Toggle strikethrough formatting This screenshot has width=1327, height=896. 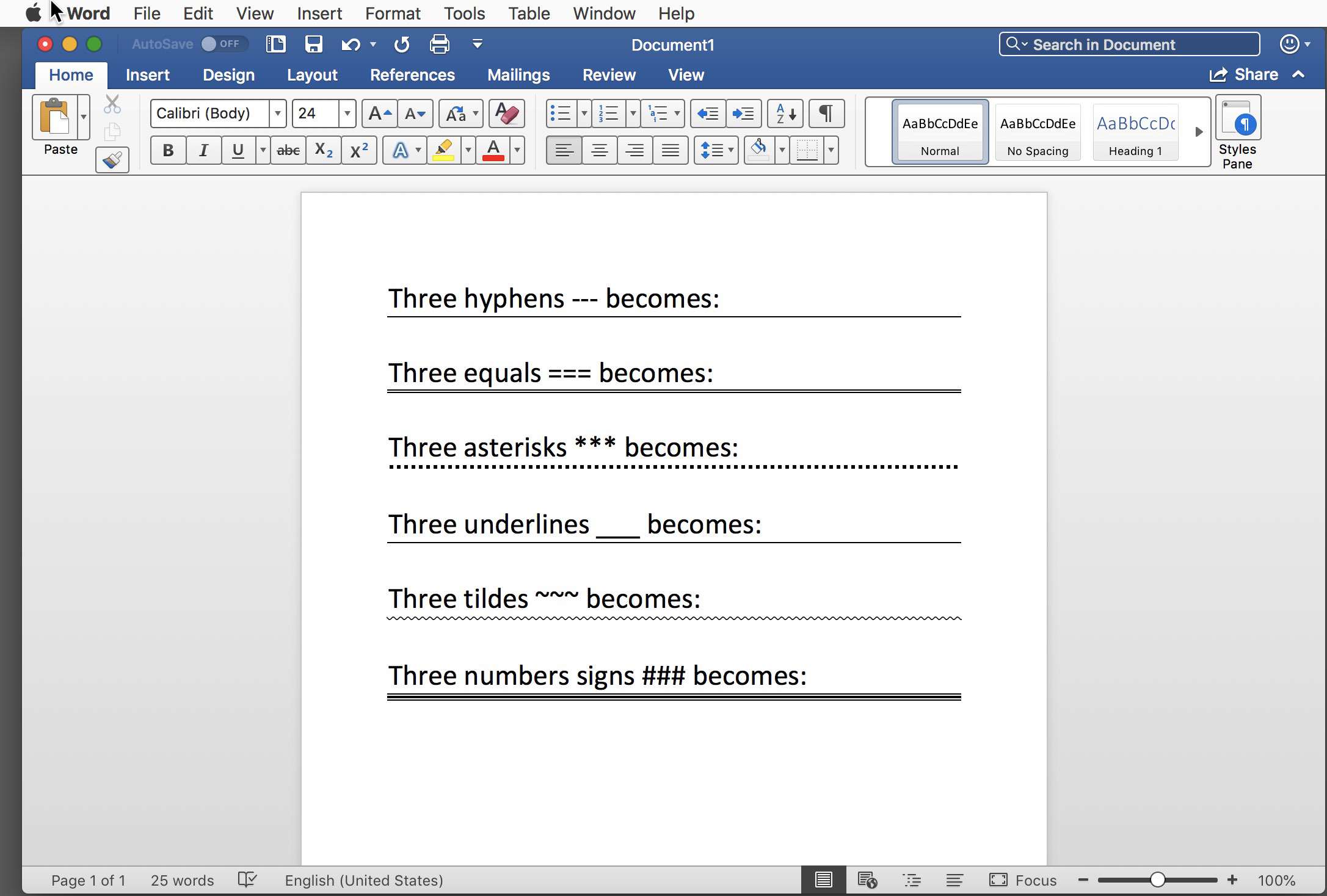[288, 150]
